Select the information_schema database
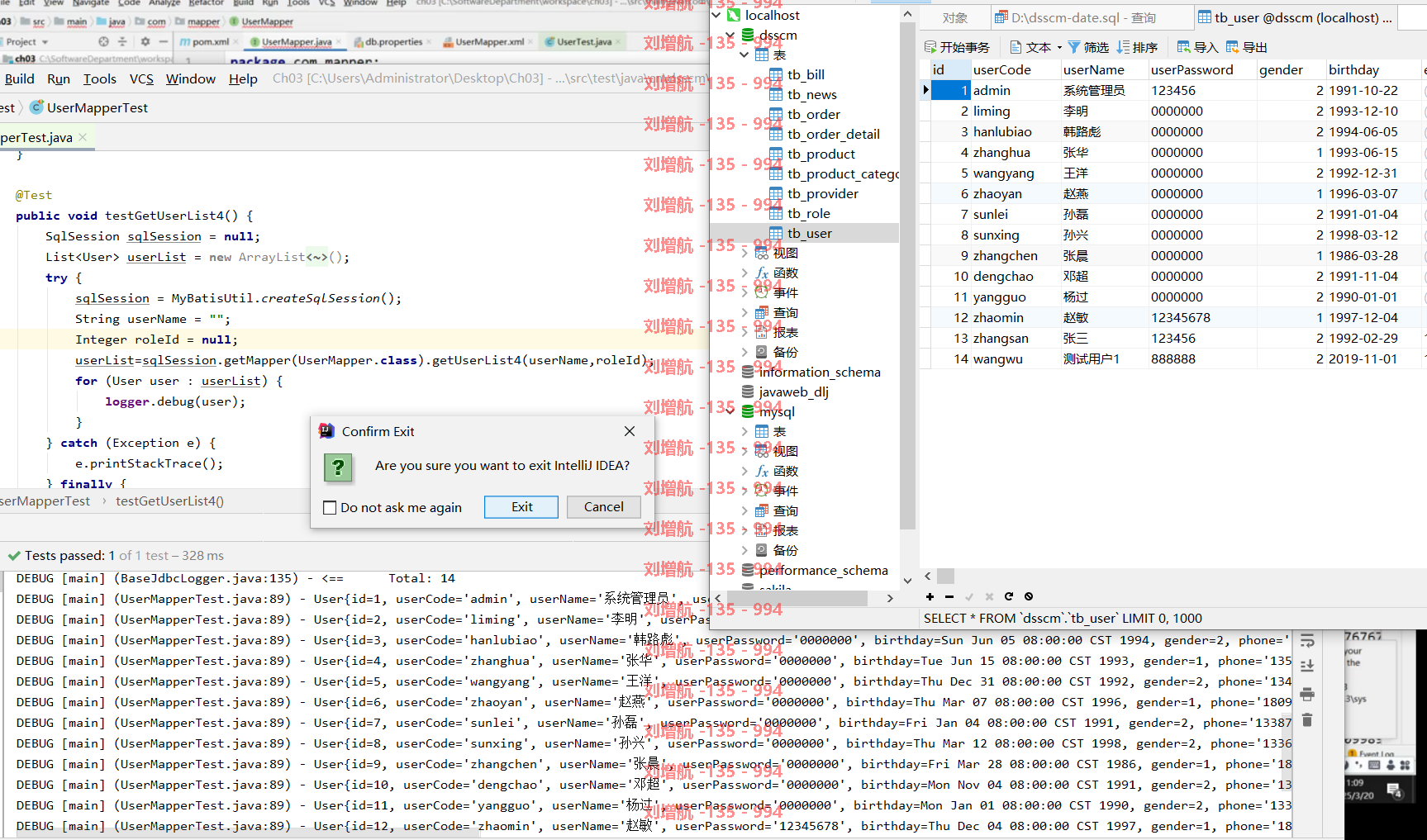Image resolution: width=1427 pixels, height=840 pixels. point(820,372)
